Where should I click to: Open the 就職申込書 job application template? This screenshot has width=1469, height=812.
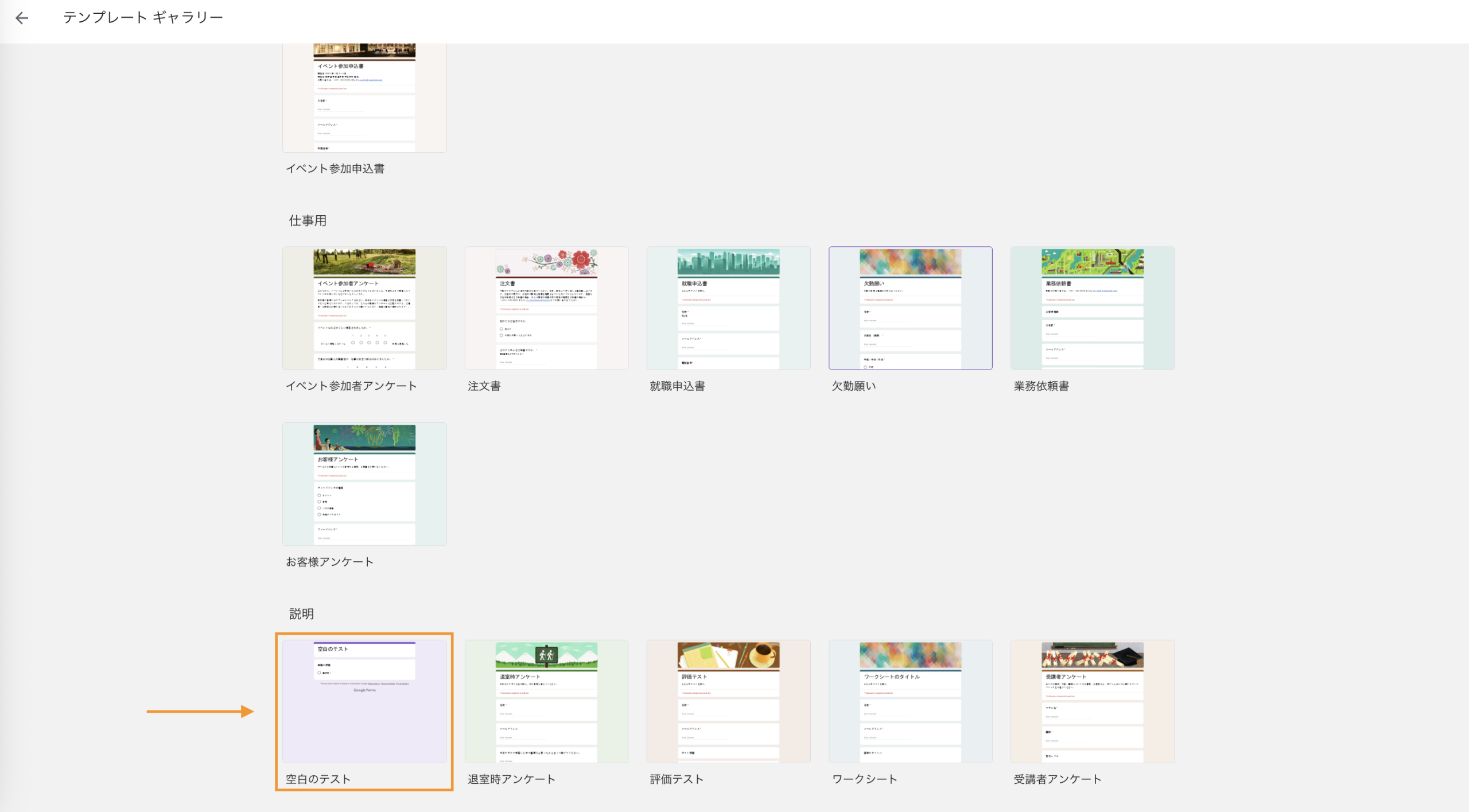coord(728,308)
